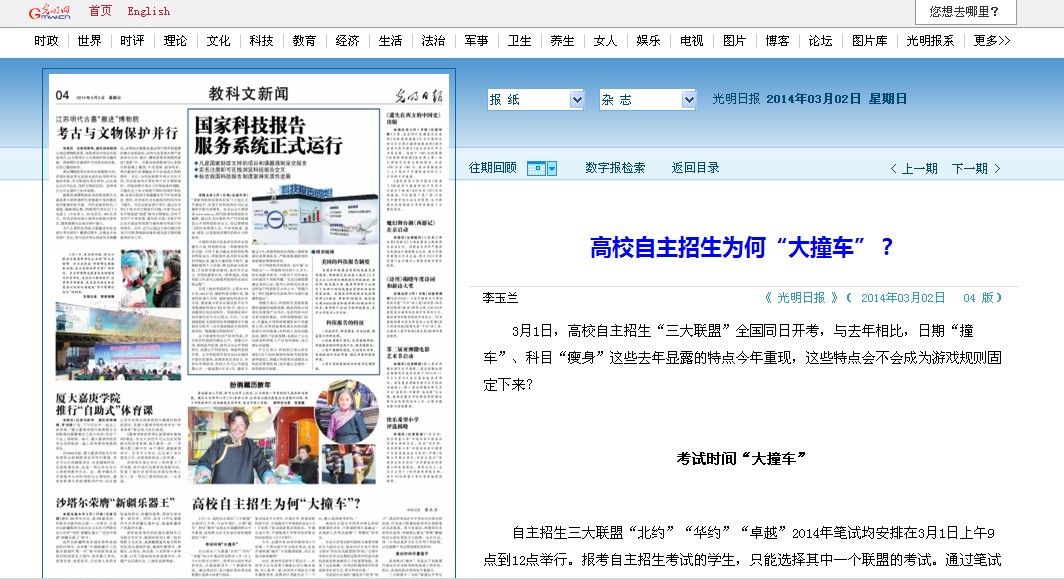
Task: Go to next issue 下一期
Action: pyautogui.click(x=975, y=168)
